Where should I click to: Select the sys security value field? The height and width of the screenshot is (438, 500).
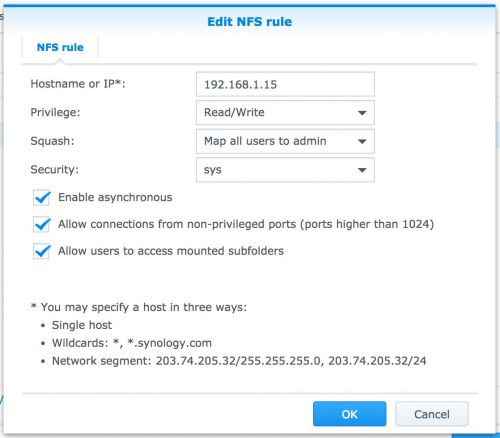pos(285,170)
